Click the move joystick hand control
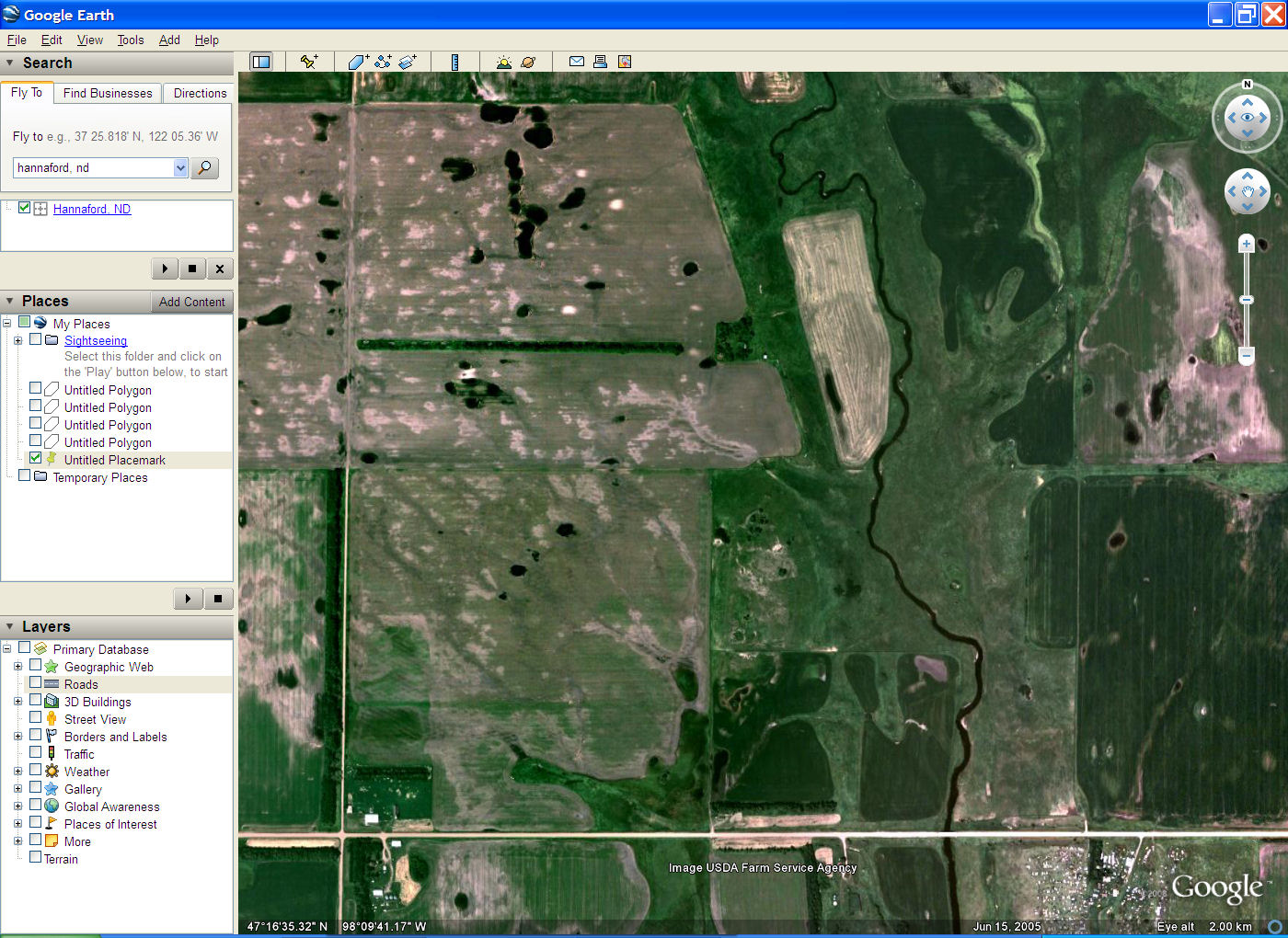Screen dimensions: 1288x938 1248,191
